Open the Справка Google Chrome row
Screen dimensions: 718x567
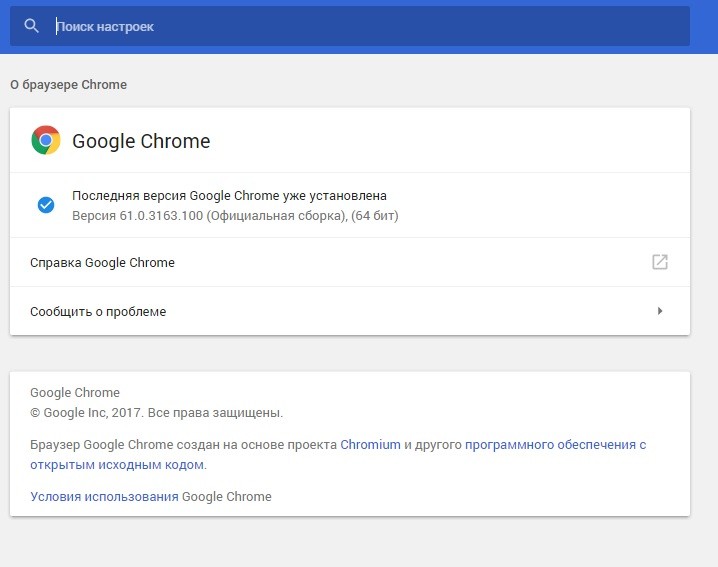(x=350, y=262)
